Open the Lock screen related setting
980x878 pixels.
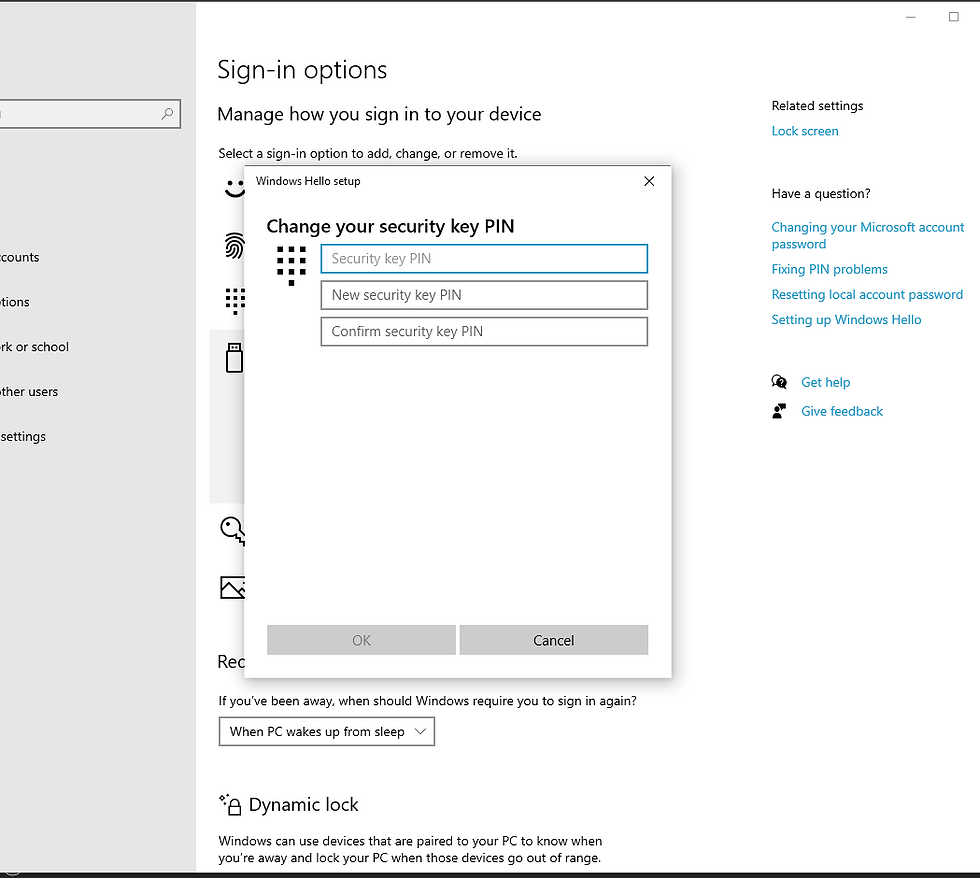point(805,131)
